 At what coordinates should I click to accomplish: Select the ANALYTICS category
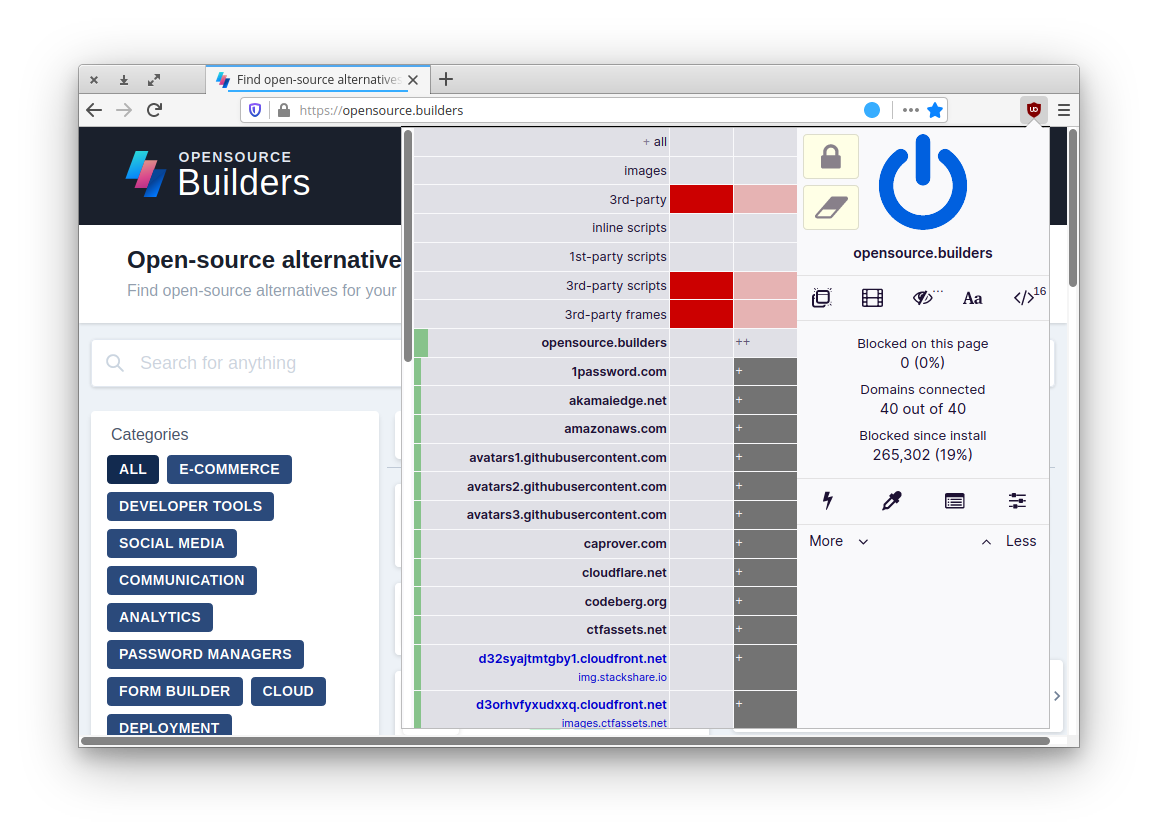point(160,617)
